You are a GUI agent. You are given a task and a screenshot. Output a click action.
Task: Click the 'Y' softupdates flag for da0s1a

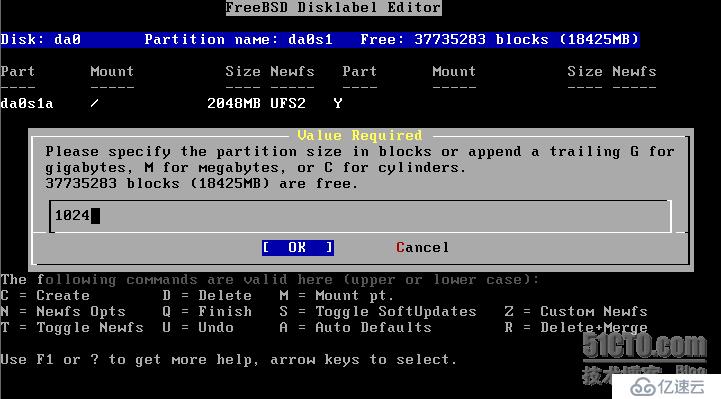point(338,103)
